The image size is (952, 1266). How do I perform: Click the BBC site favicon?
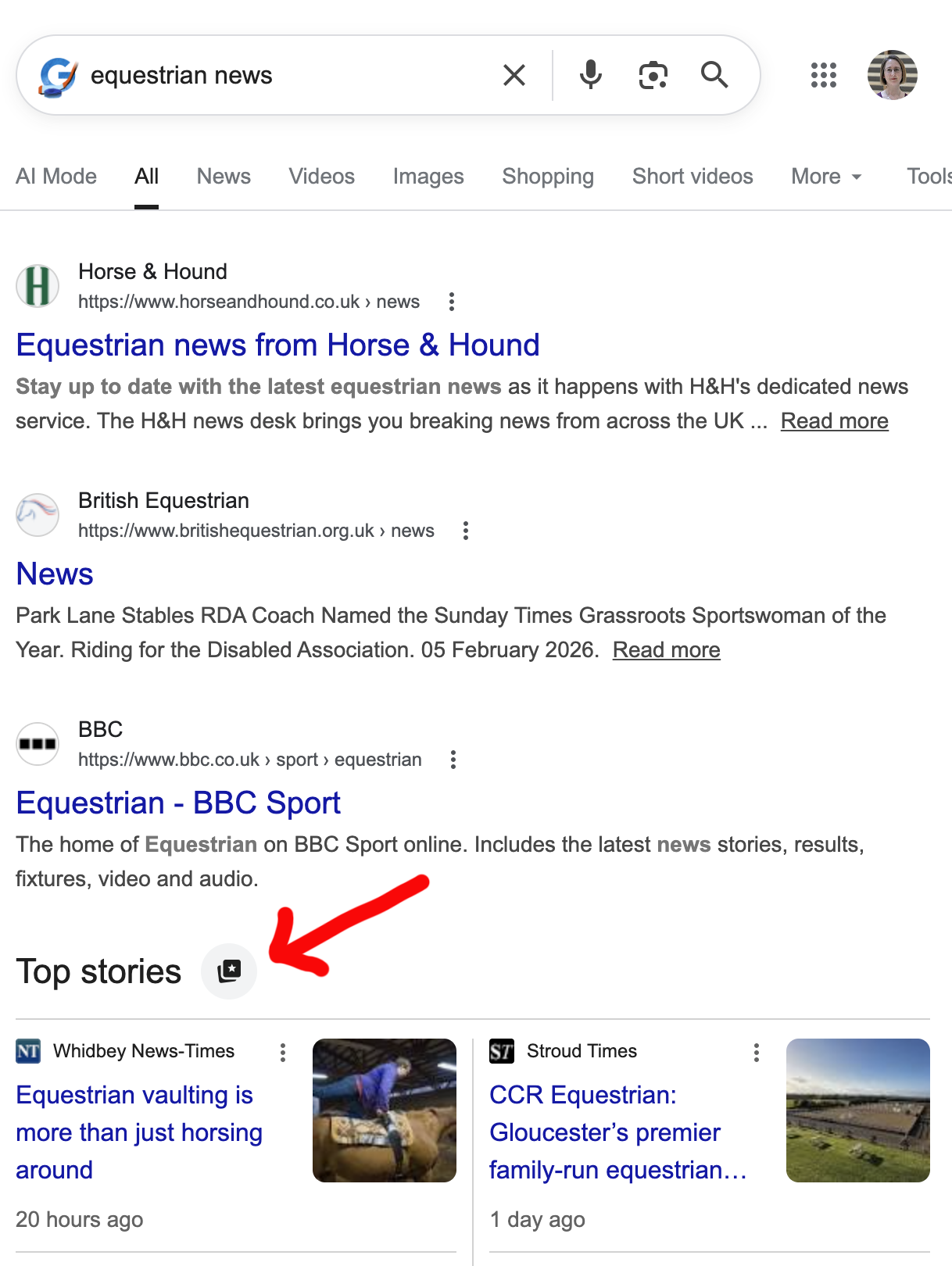point(38,744)
